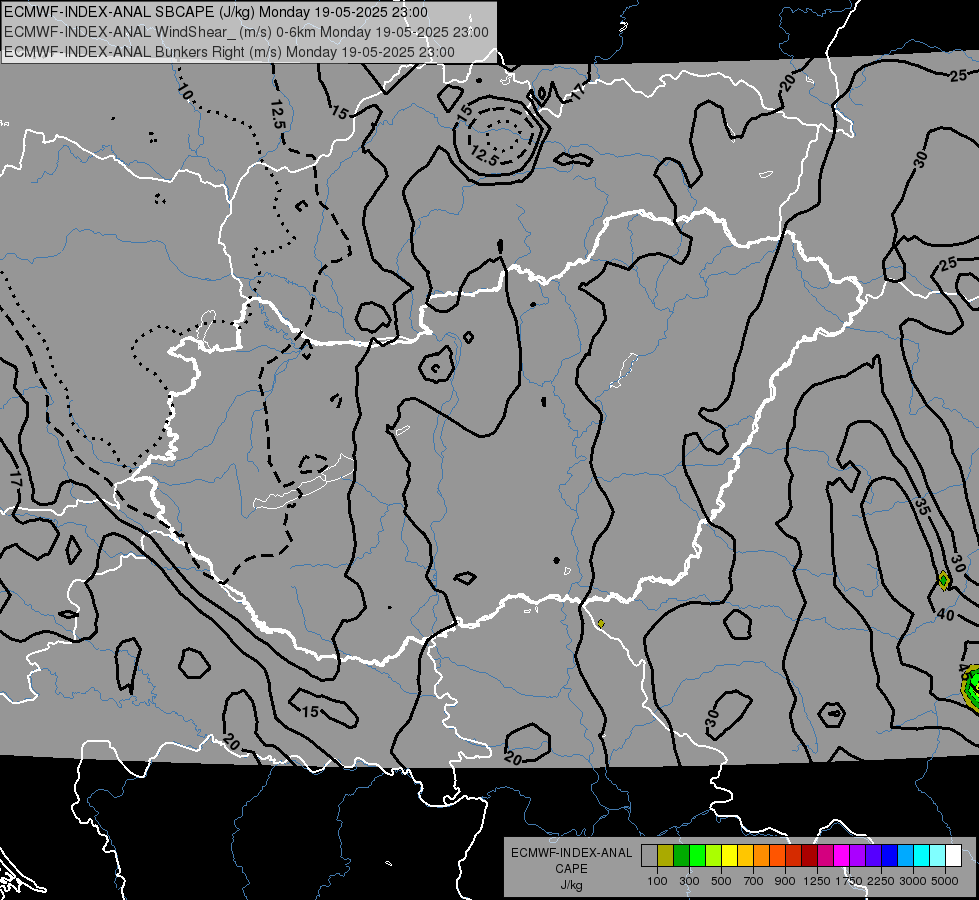979x900 pixels.
Task: Click the legend value 5000
Action: click(x=945, y=881)
